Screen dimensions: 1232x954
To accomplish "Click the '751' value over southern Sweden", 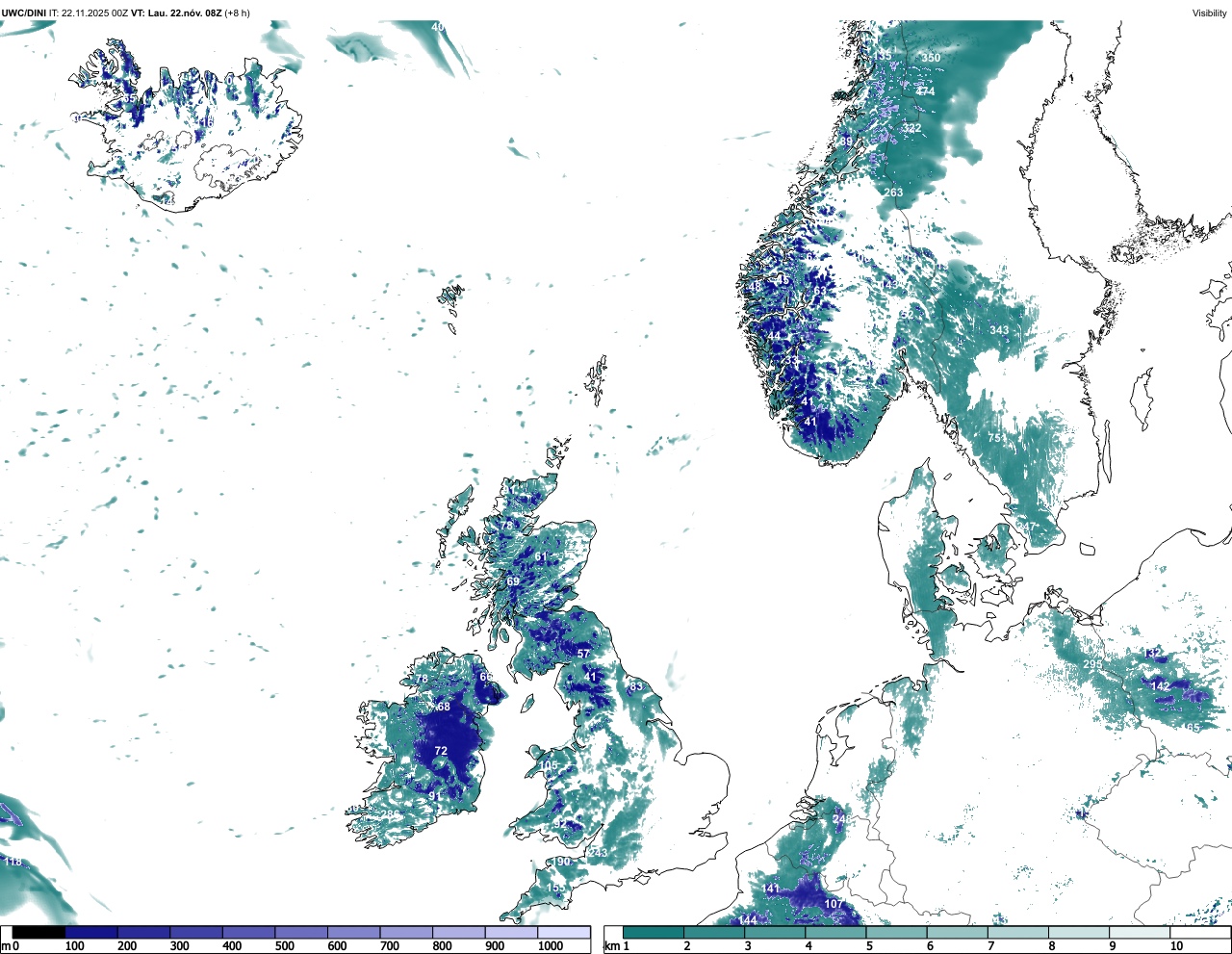I will 997,438.
